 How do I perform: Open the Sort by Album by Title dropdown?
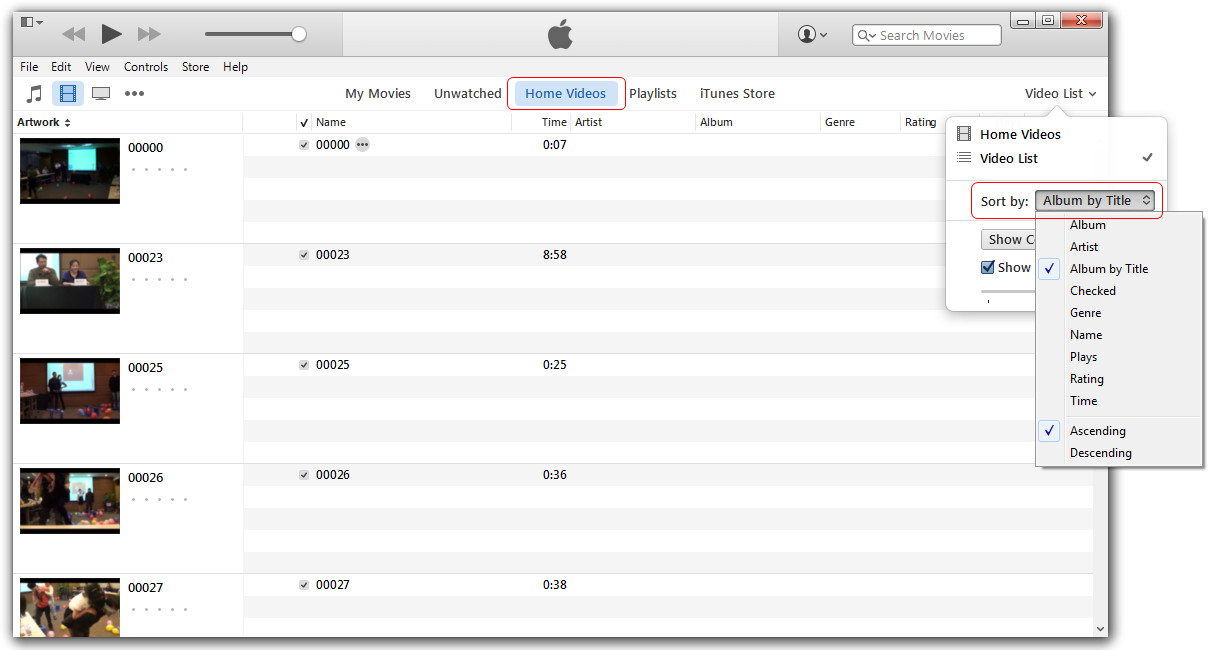point(1095,200)
